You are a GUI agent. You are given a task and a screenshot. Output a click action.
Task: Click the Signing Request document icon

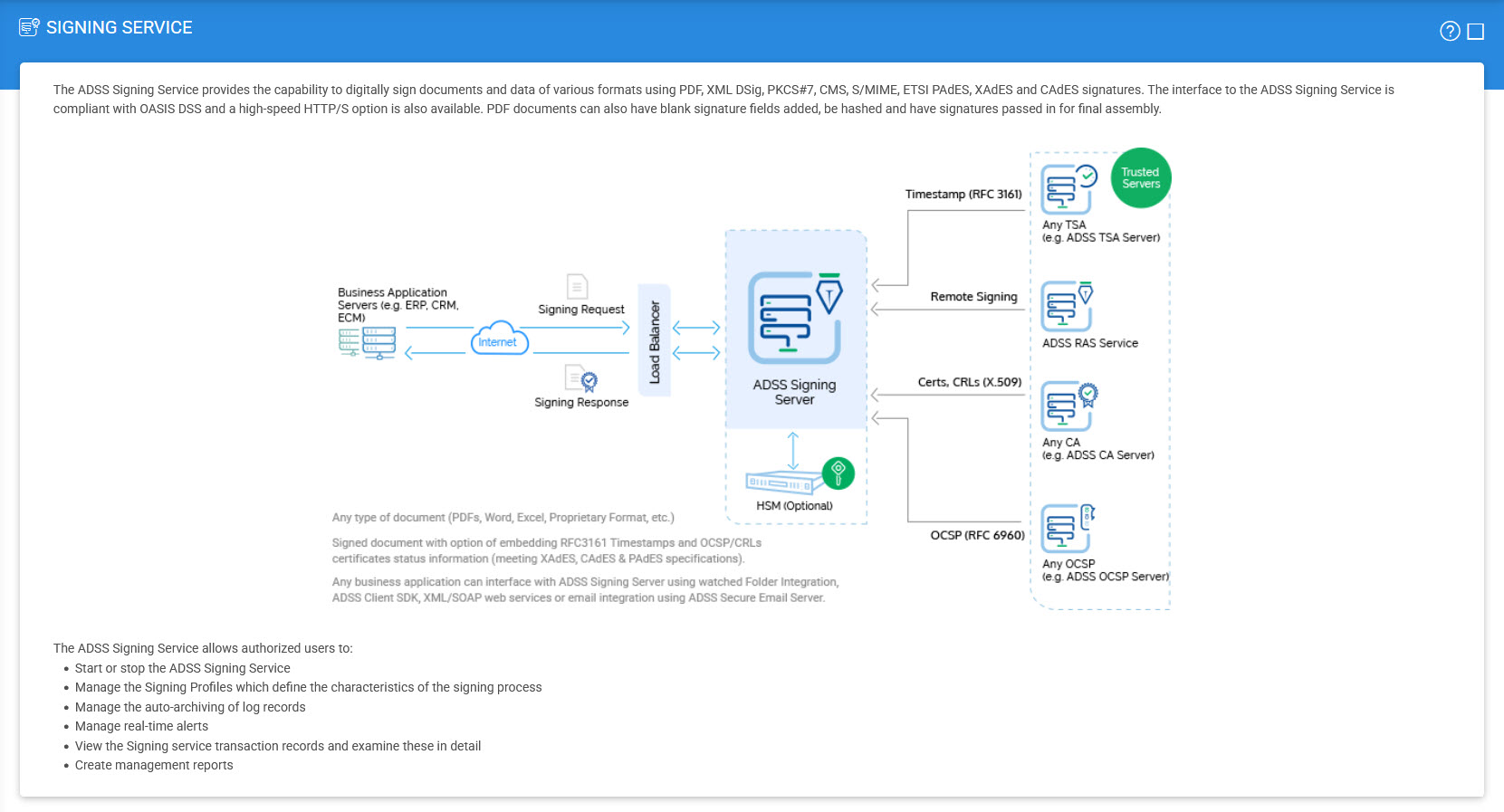(x=577, y=286)
